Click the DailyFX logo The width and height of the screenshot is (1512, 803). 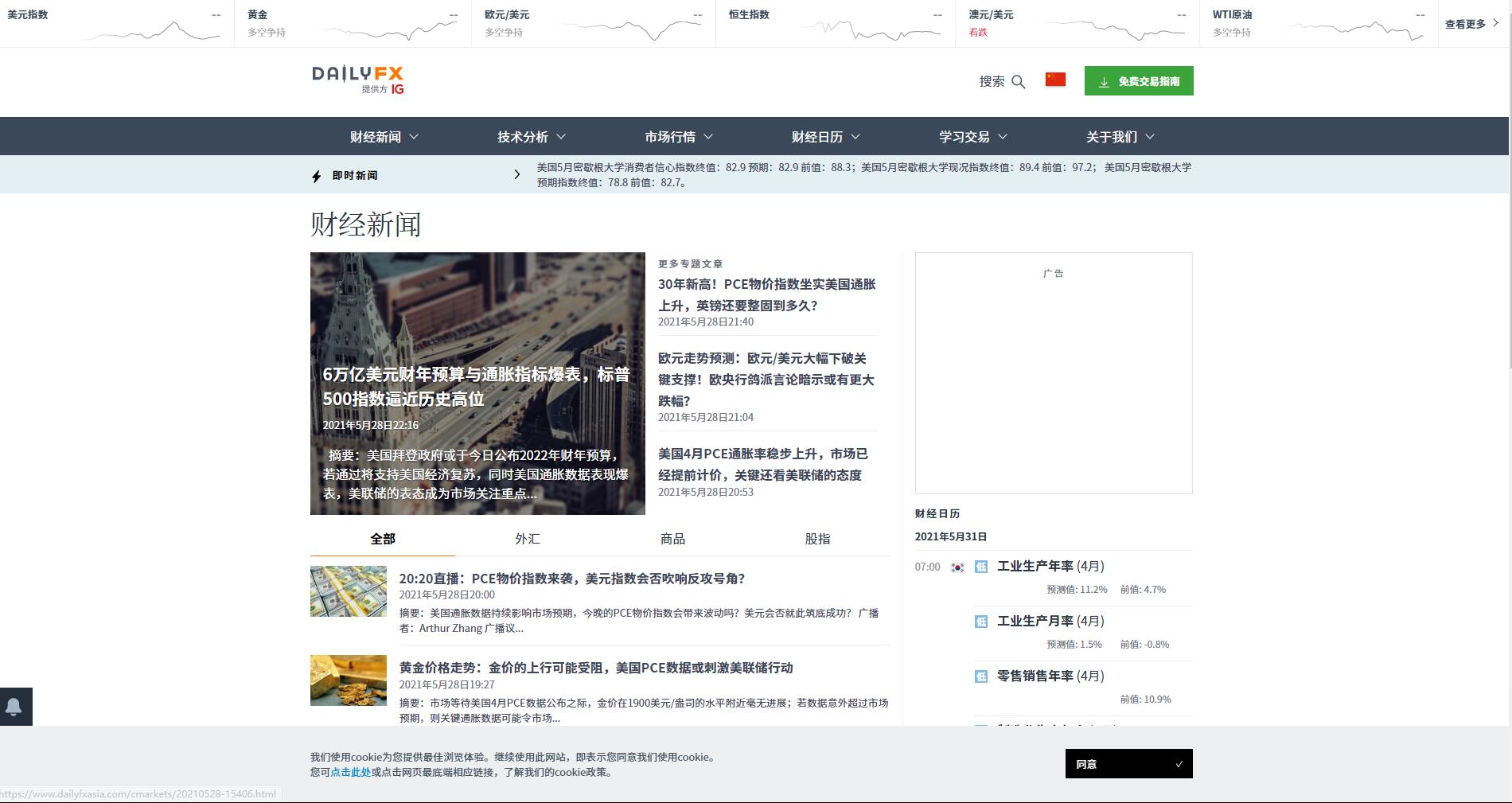pos(358,80)
